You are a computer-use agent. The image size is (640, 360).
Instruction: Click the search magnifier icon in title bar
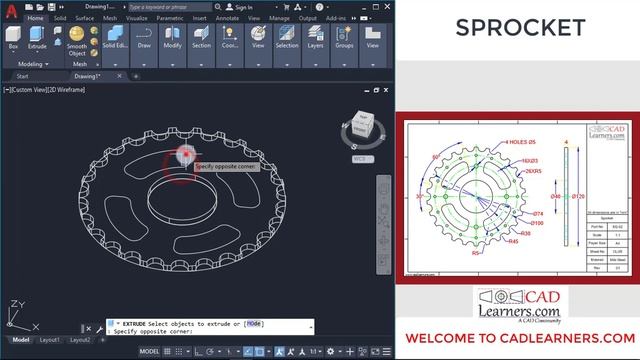218,7
